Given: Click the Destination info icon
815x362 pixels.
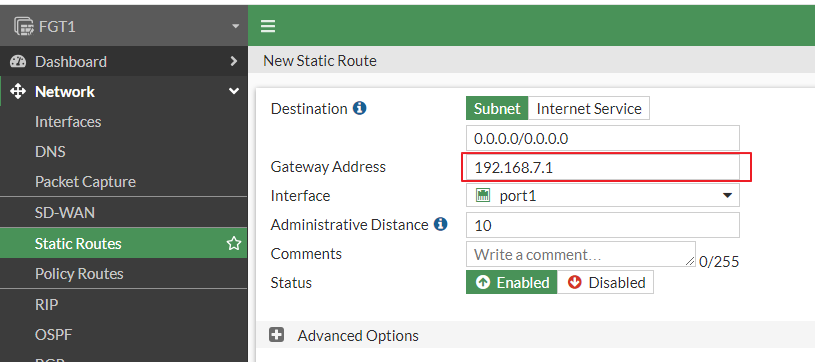Looking at the screenshot, I should (x=360, y=108).
